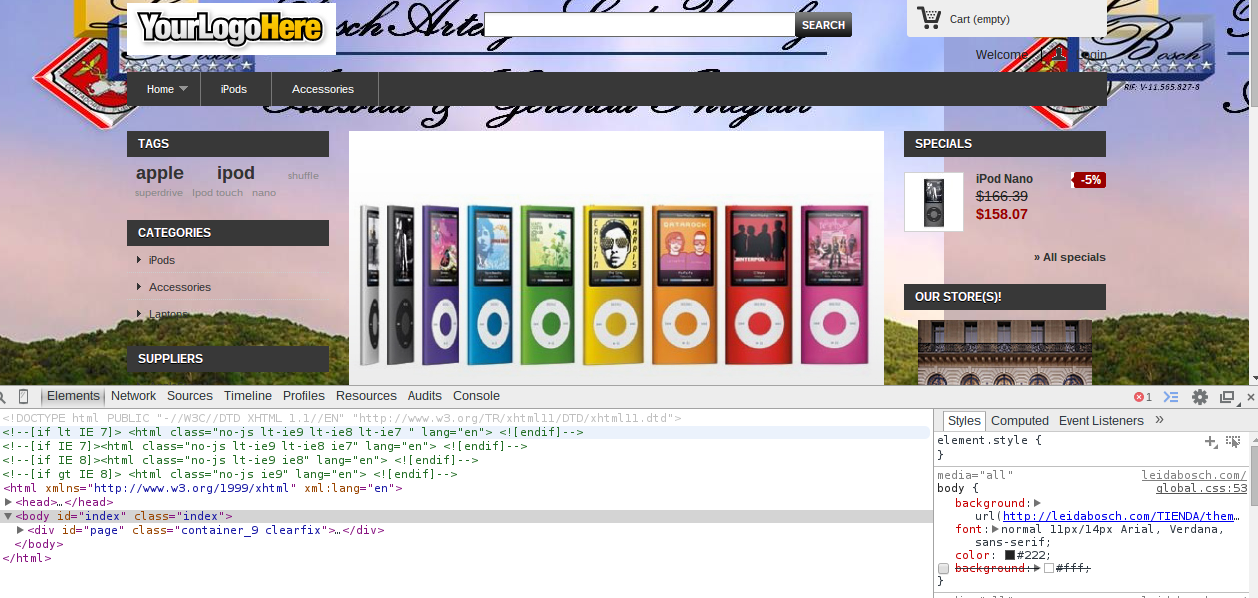Close the DevTools panel

click(1252, 397)
